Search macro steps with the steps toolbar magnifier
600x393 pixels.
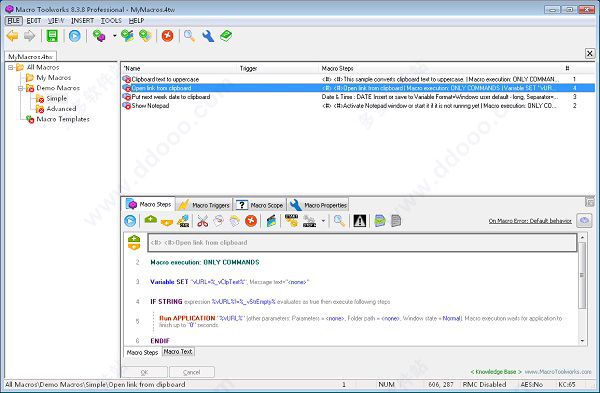pyautogui.click(x=339, y=221)
